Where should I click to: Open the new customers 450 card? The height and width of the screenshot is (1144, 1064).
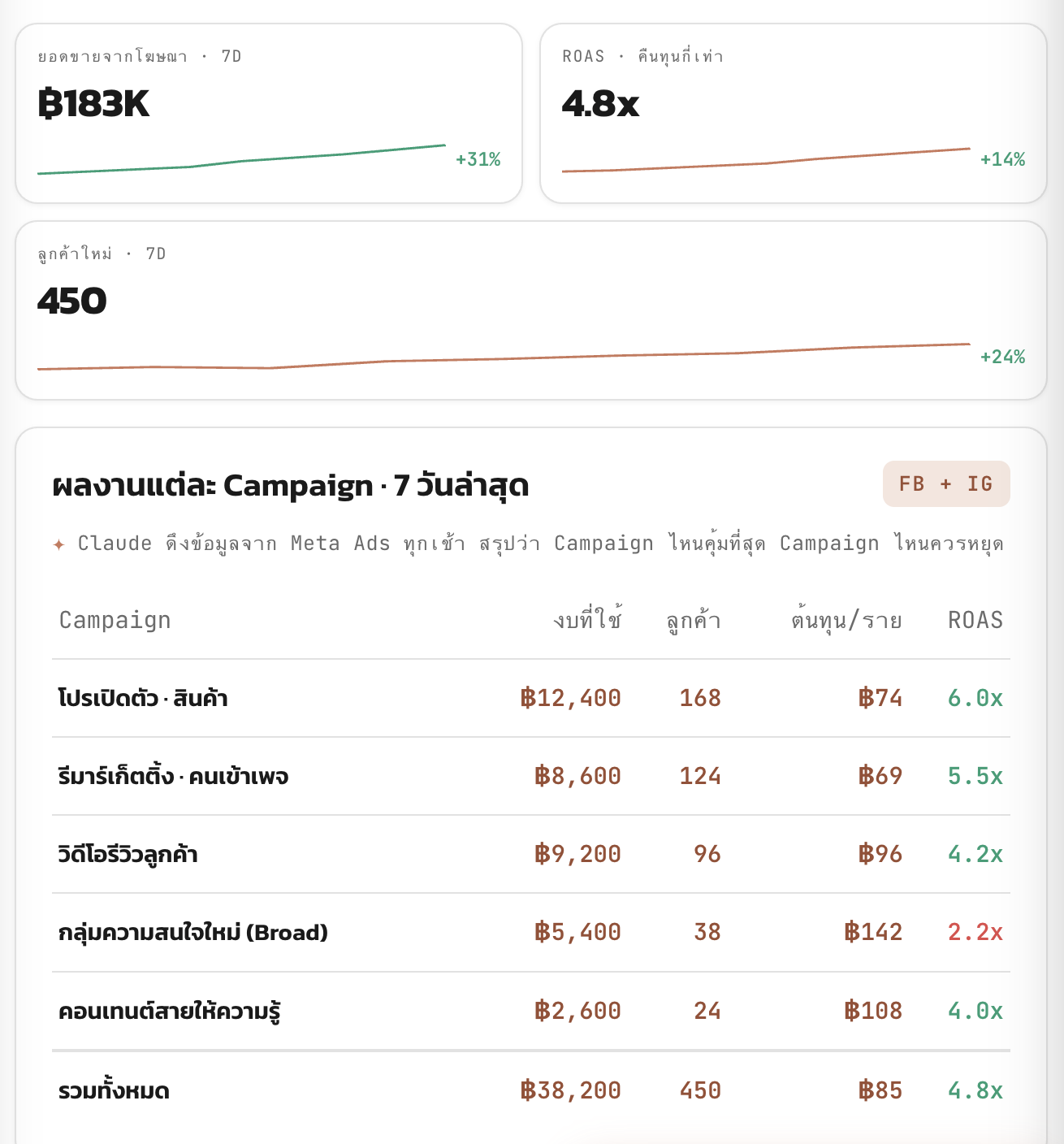(531, 310)
